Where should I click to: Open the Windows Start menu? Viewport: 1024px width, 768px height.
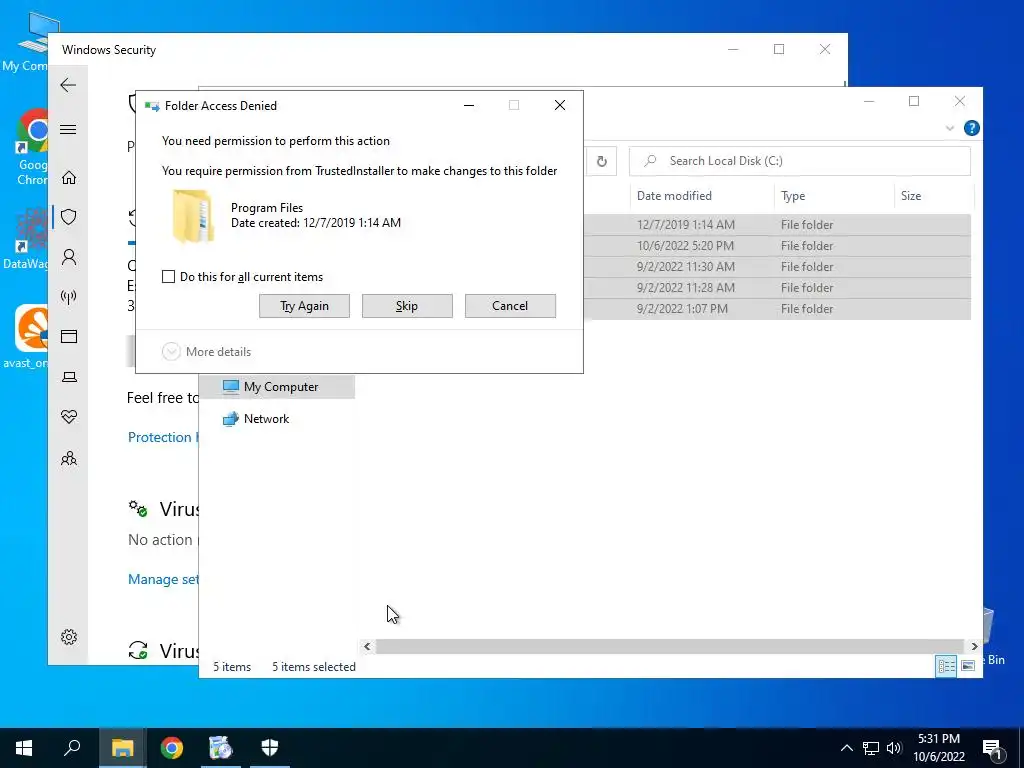(x=24, y=748)
